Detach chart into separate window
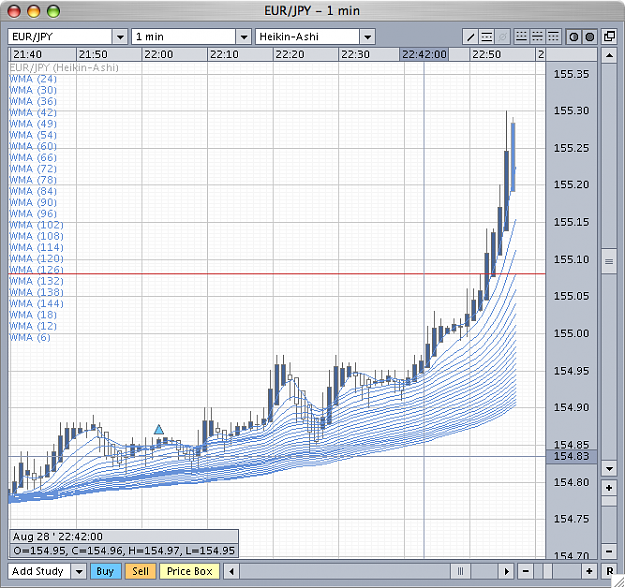Viewport: 625px width, 588px height. 609,37
